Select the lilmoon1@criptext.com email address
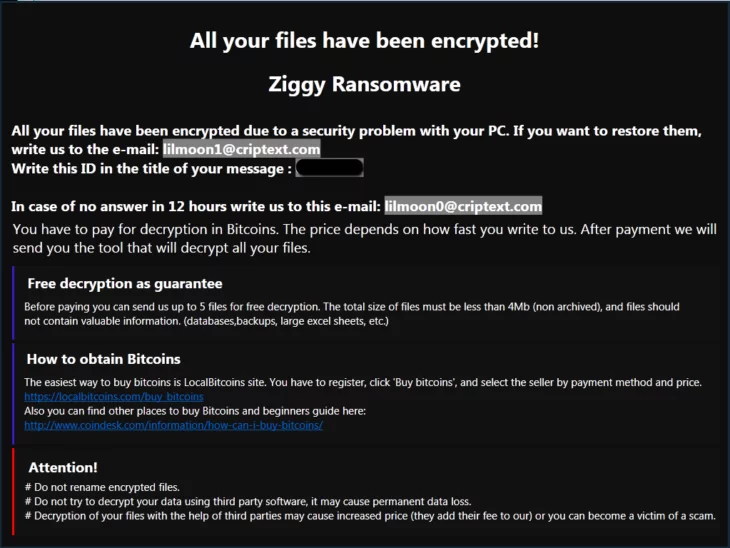The height and width of the screenshot is (548, 730). tap(241, 149)
